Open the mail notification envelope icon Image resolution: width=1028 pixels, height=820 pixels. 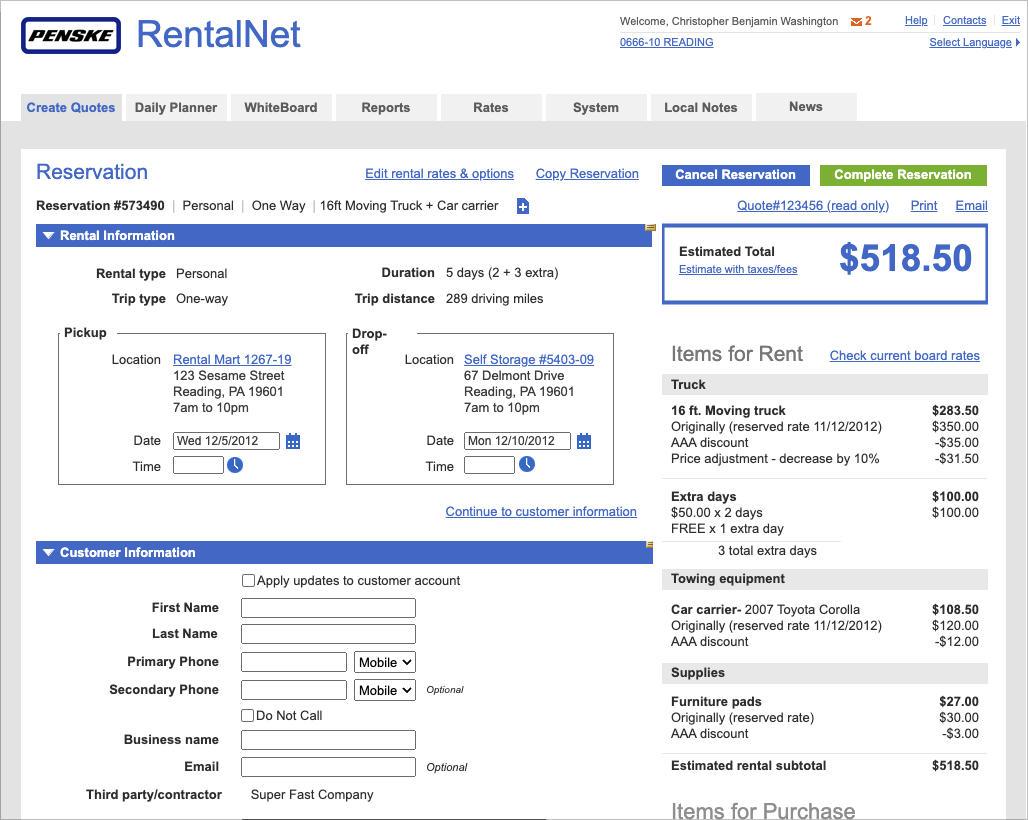pos(856,22)
